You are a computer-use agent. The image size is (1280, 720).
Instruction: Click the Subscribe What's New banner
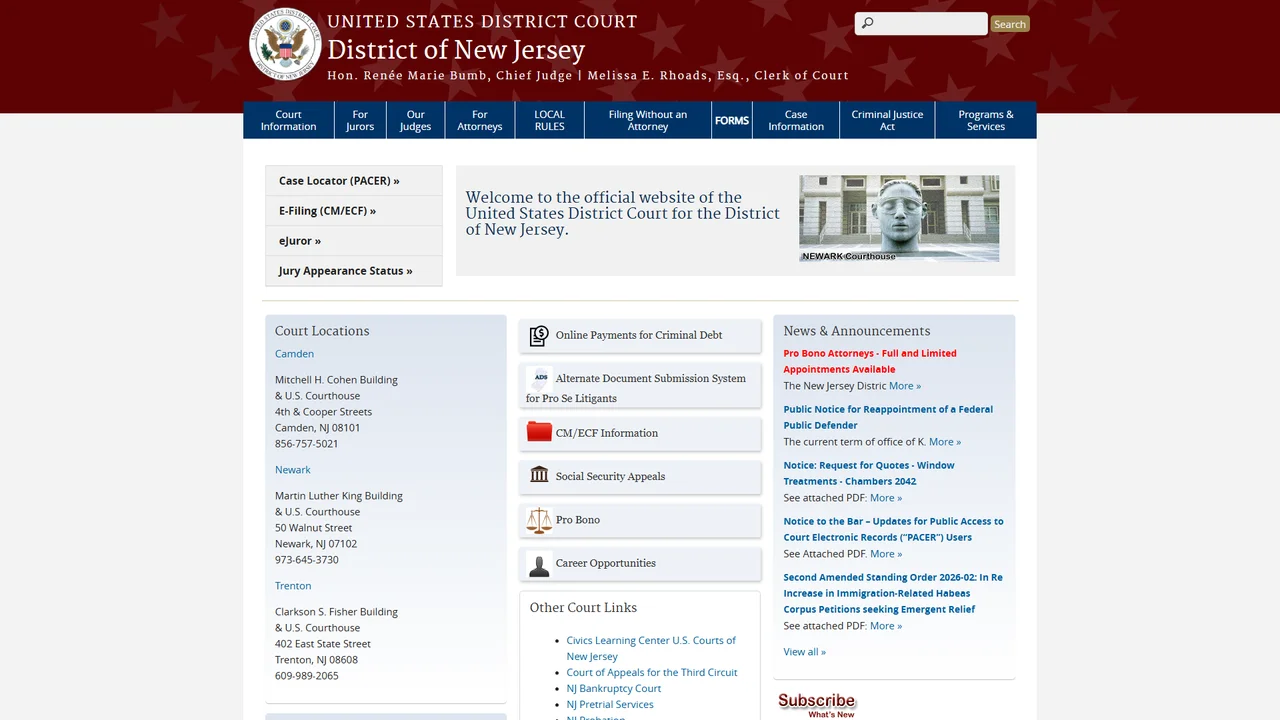[817, 704]
